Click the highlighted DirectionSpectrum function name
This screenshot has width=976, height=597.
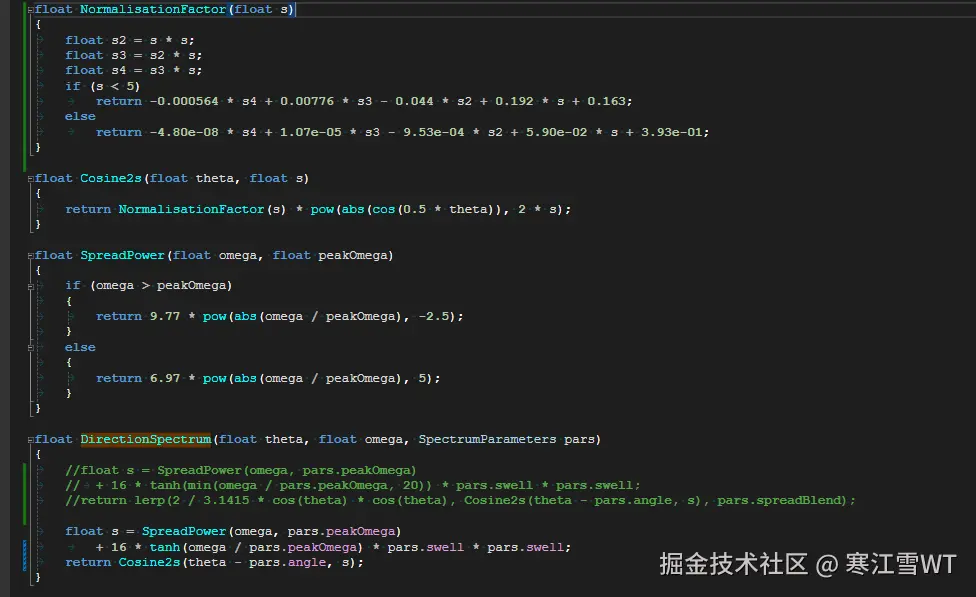(x=146, y=439)
